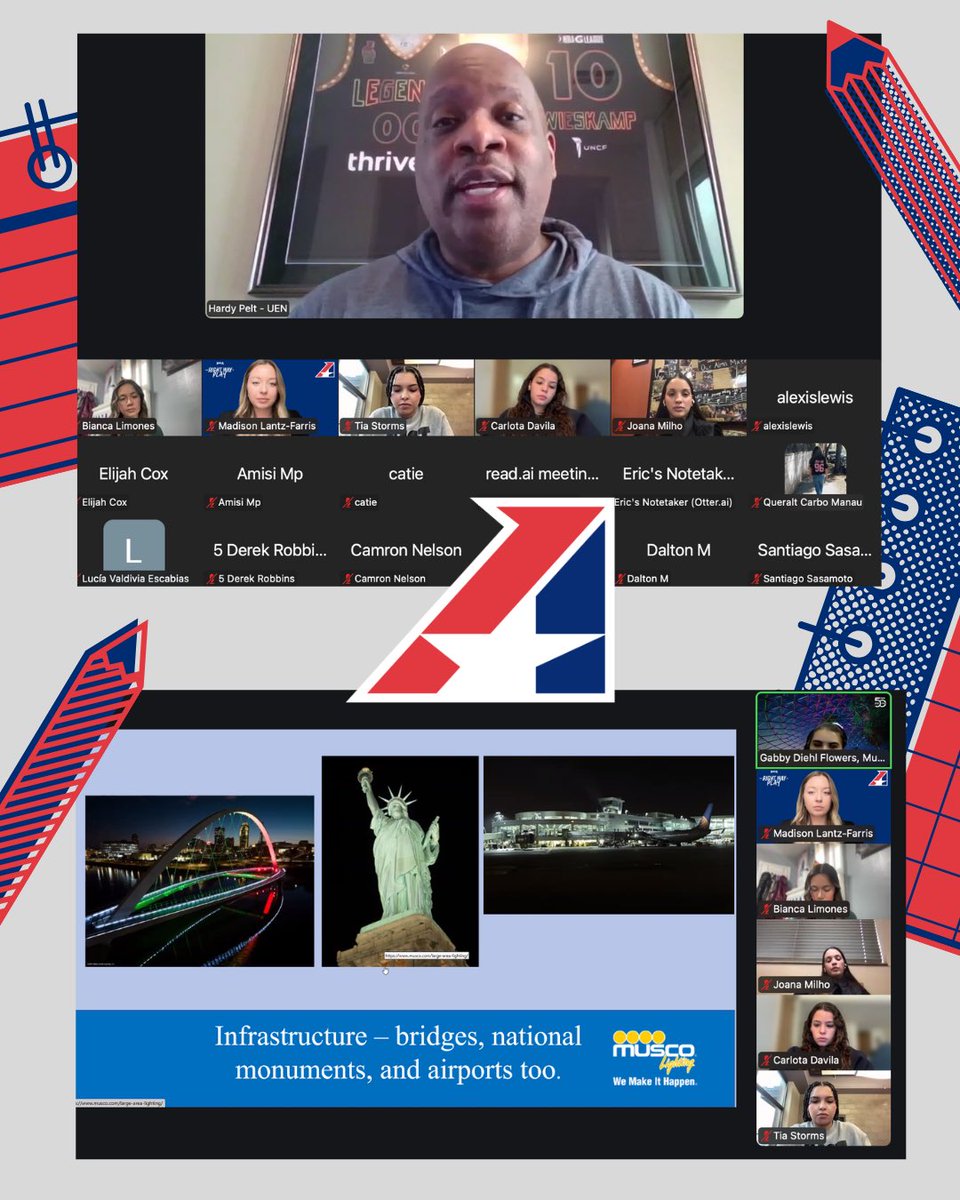This screenshot has height=1200, width=960.
Task: Open the illuminated bridge photo on the slide
Action: (x=200, y=881)
